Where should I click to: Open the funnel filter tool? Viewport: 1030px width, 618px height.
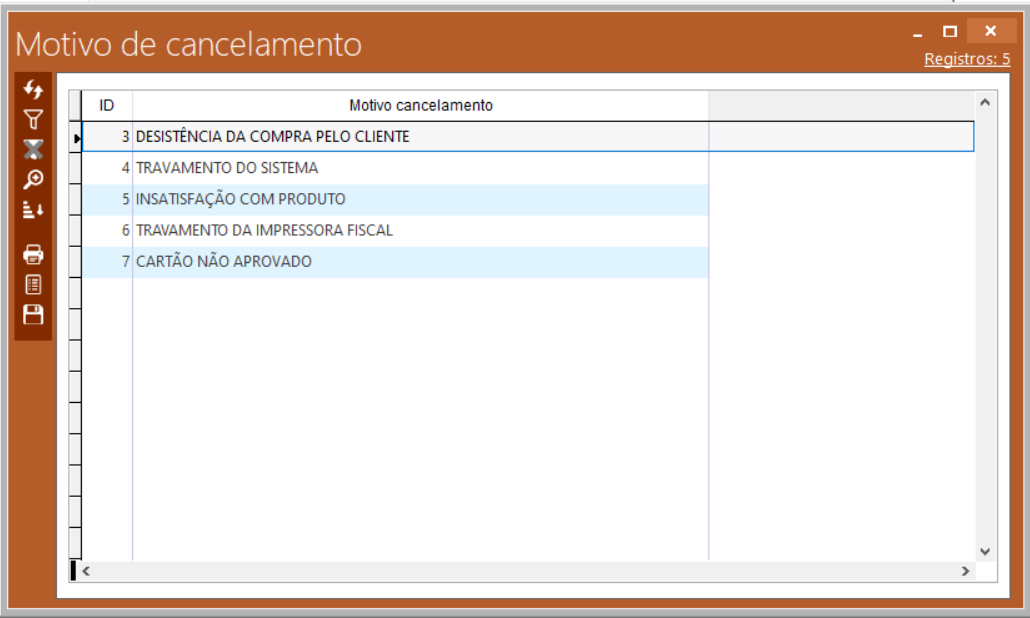click(33, 119)
